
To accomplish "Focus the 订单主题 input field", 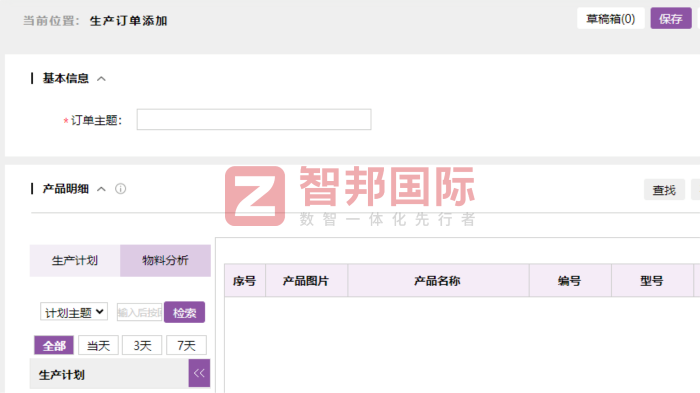I will [254, 120].
